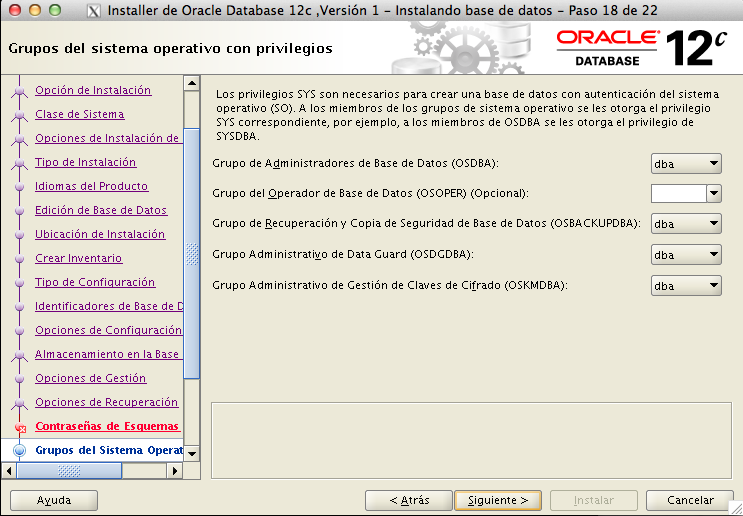Go to Opciones de Gestión step

[x=91, y=378]
